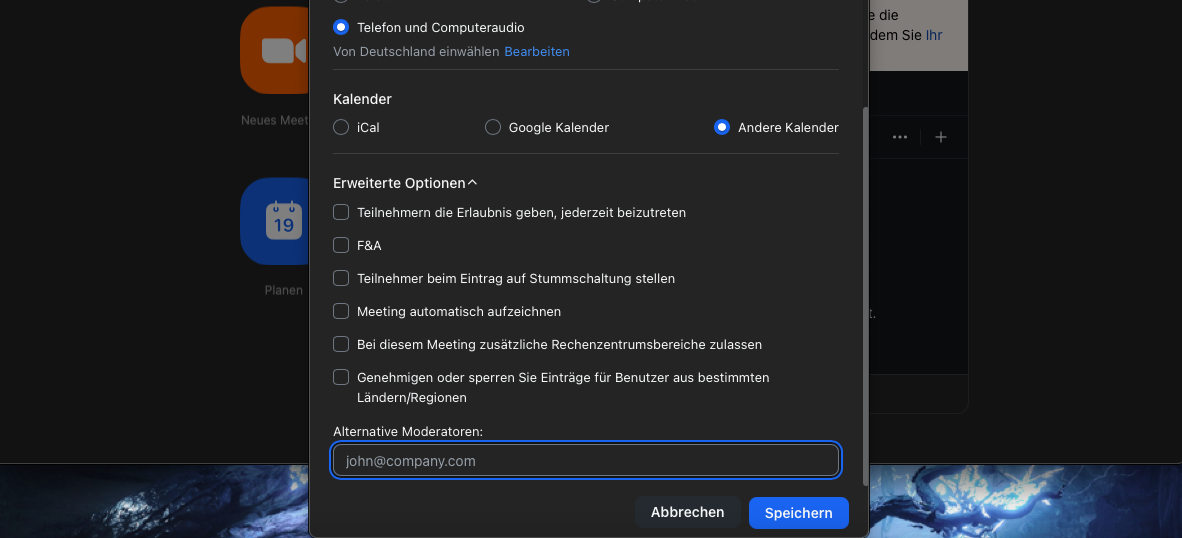Screen dimensions: 1182x538
Task: Click the Bearbeiten link
Action: click(x=537, y=52)
